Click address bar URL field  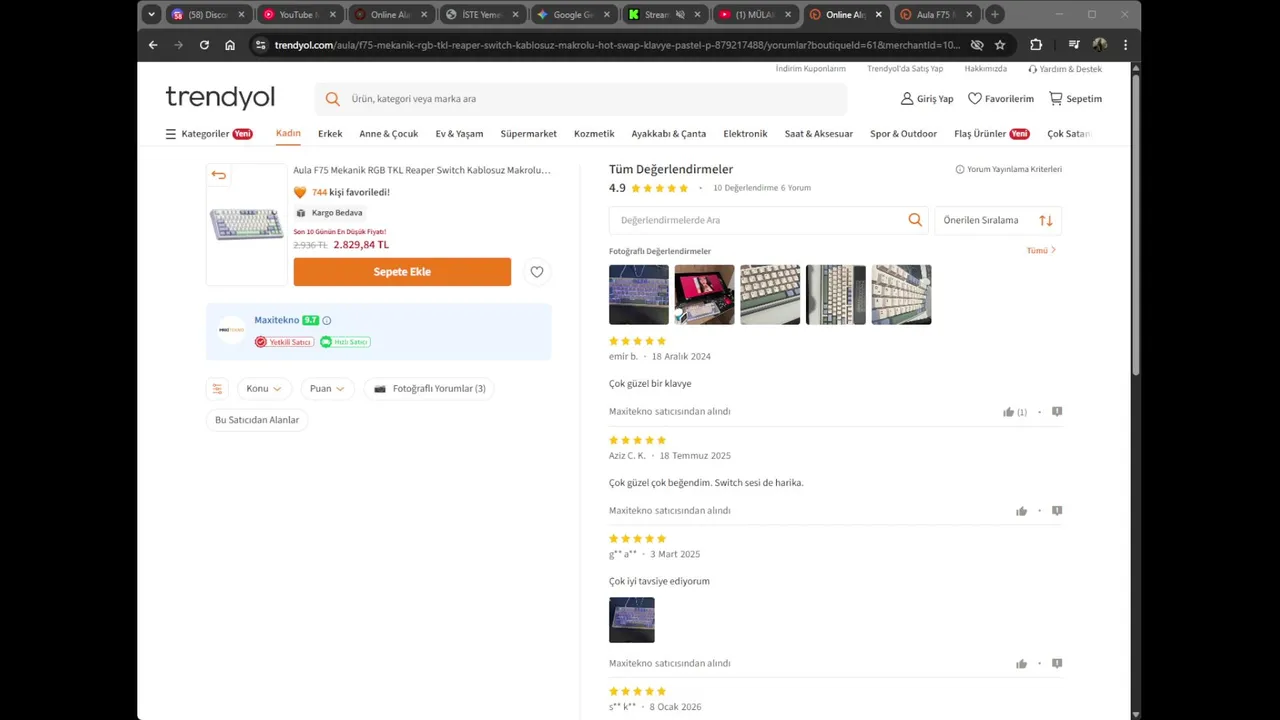pyautogui.click(x=617, y=45)
